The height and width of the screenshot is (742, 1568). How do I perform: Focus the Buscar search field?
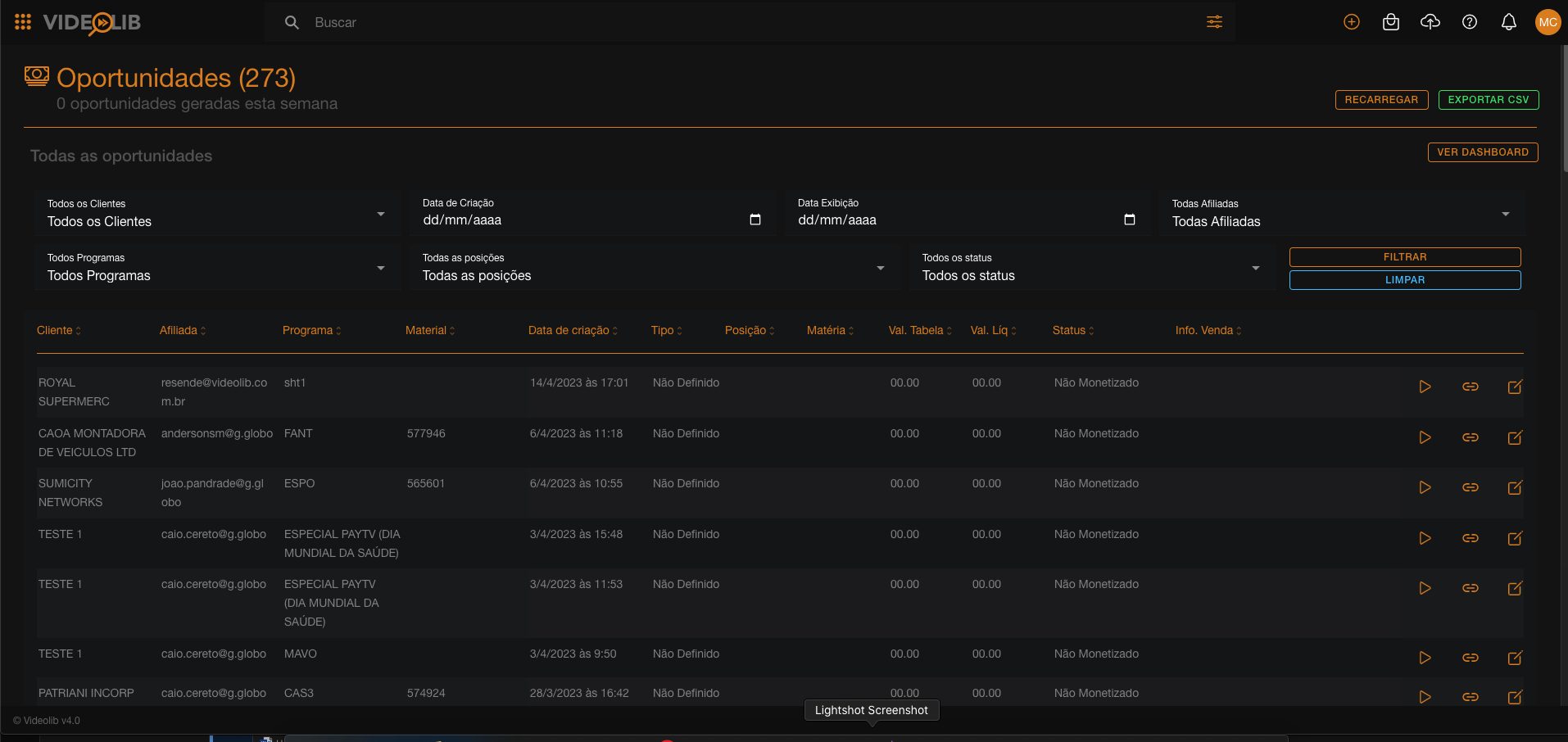pos(750,23)
